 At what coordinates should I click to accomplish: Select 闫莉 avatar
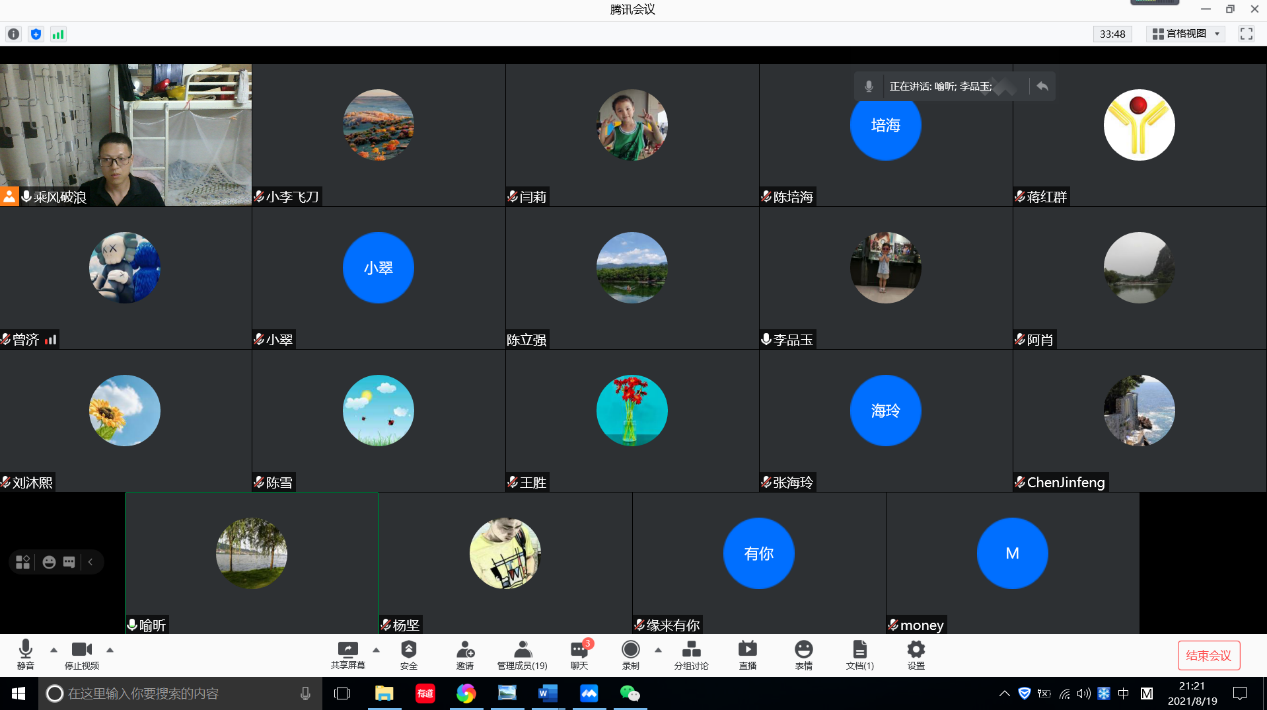click(632, 125)
